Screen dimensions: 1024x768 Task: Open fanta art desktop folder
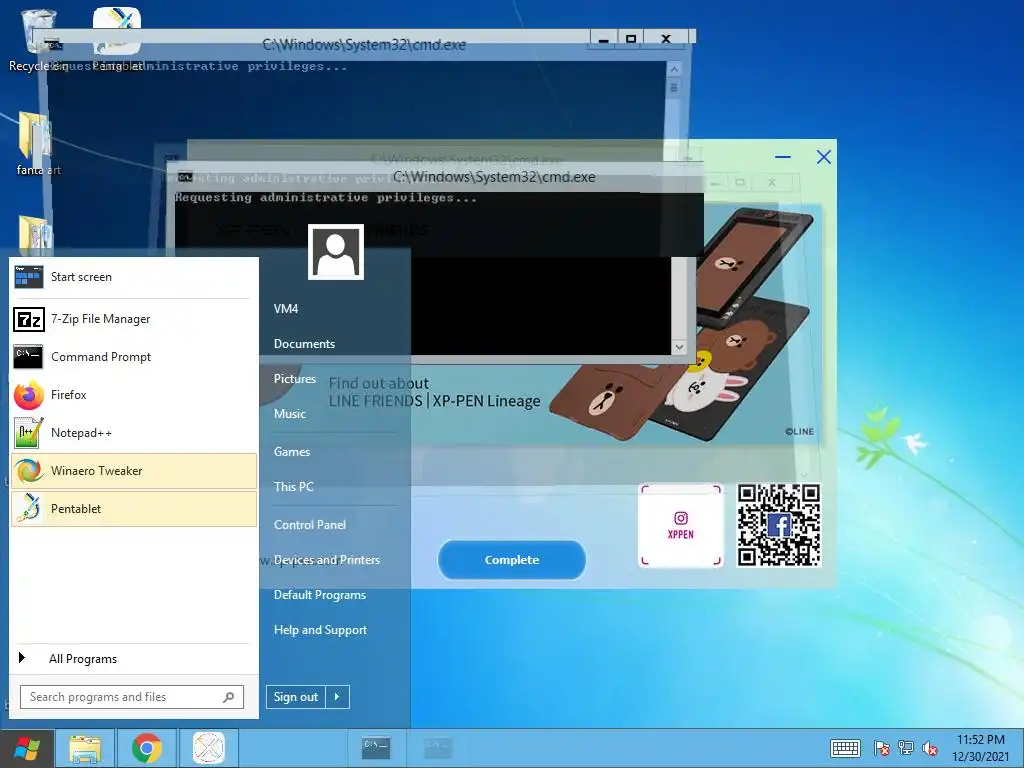click(x=38, y=144)
